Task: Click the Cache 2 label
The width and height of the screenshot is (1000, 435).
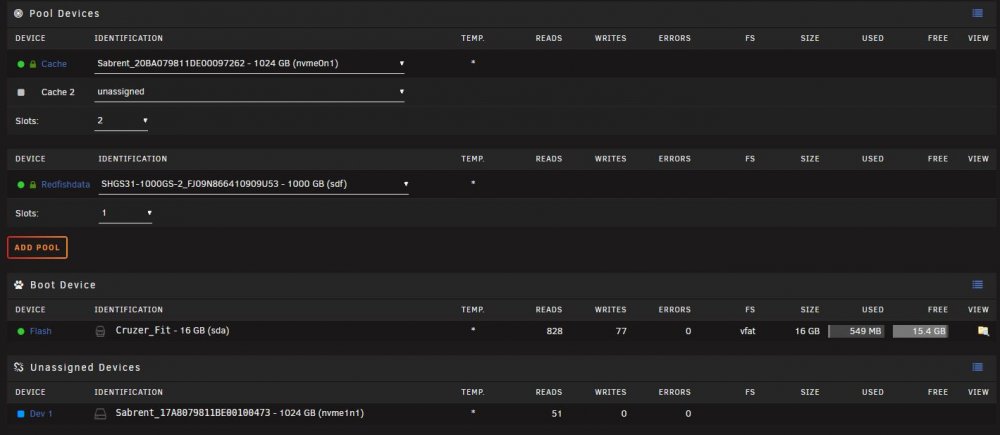Action: click(58, 92)
